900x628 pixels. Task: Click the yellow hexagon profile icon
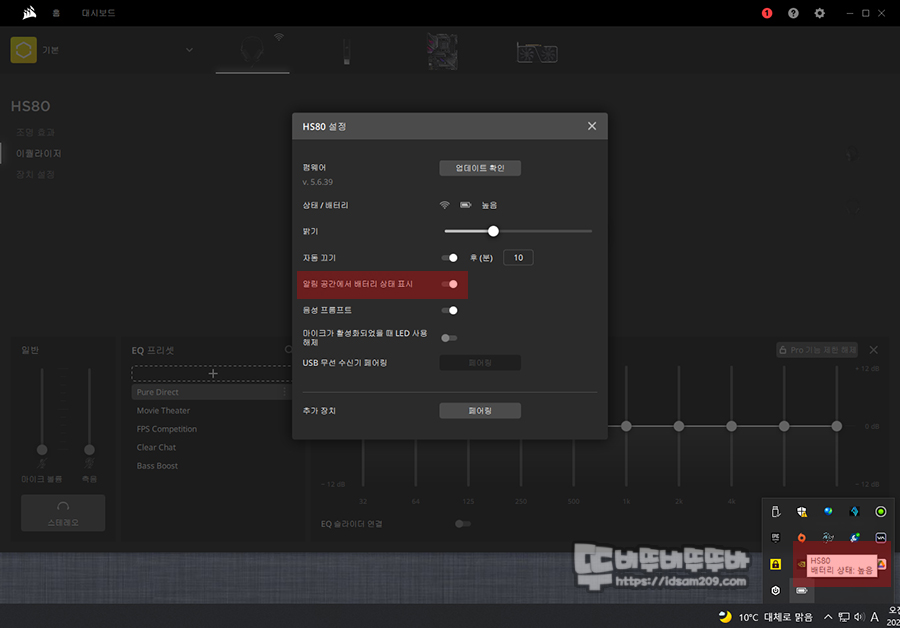tap(24, 50)
